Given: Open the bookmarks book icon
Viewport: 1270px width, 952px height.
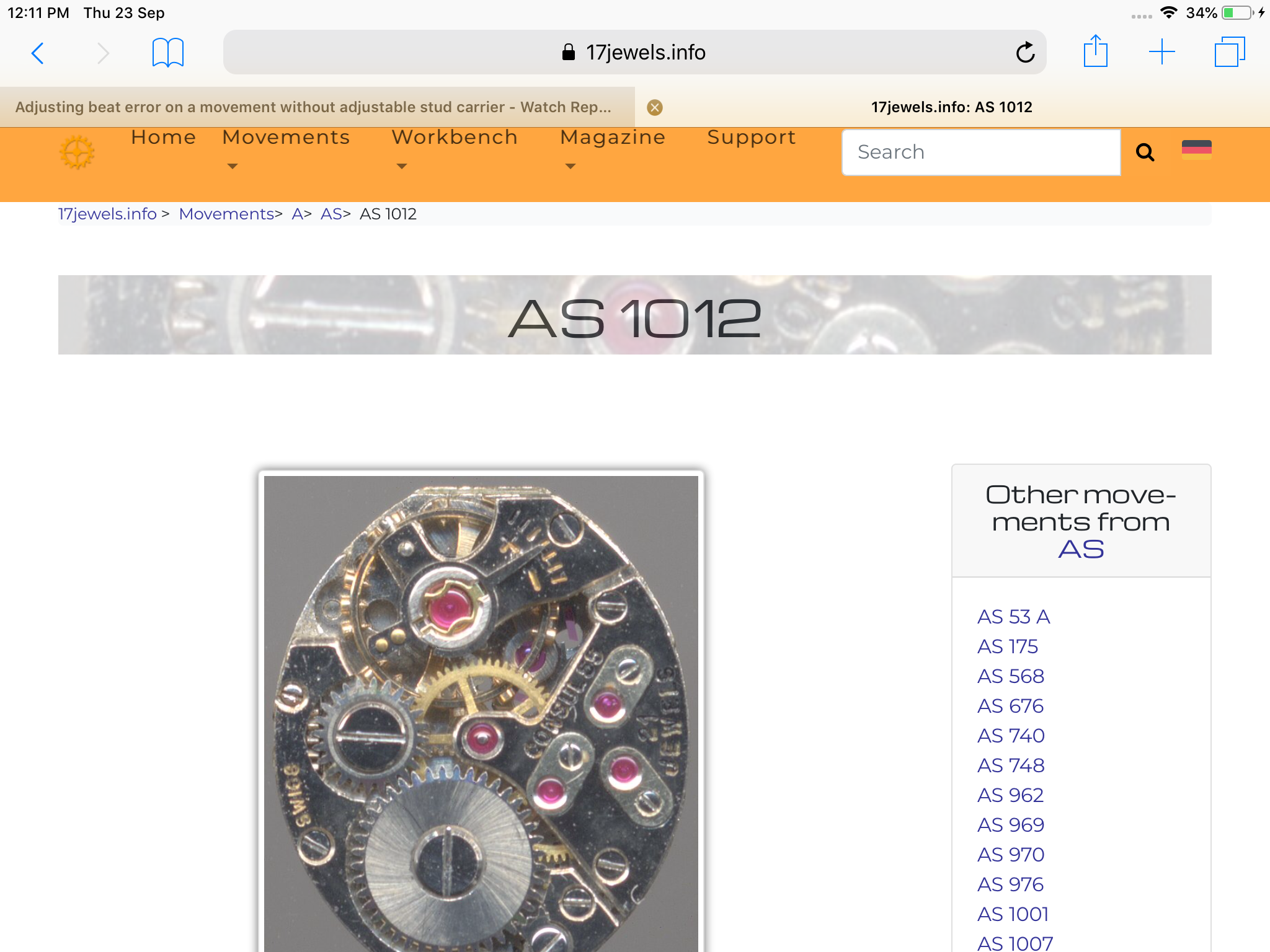Looking at the screenshot, I should (x=168, y=53).
